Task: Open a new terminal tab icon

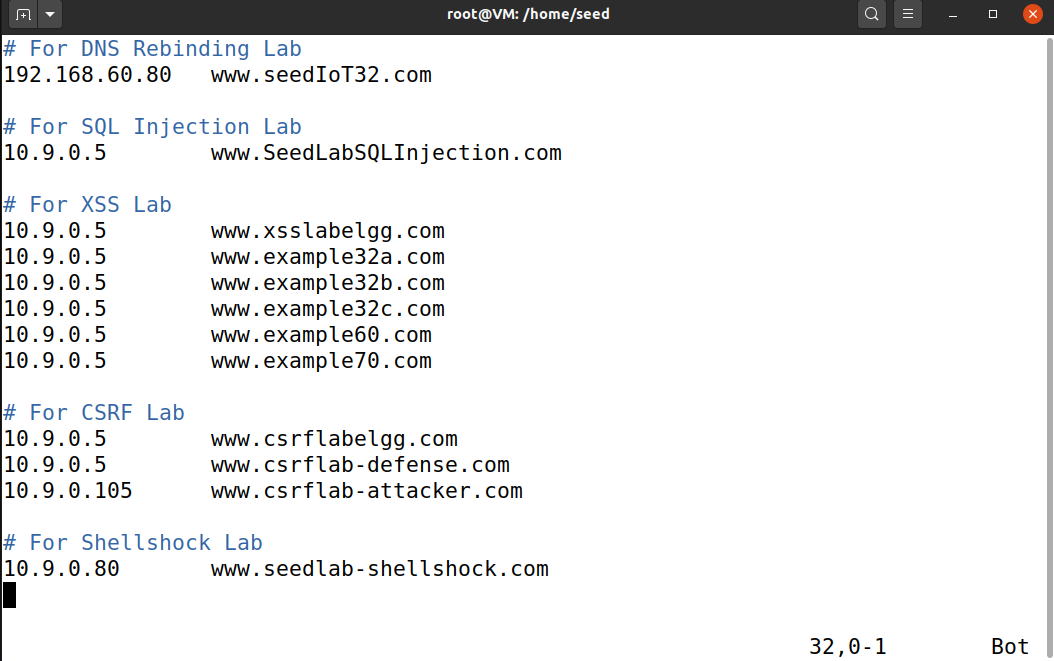Action: [x=23, y=14]
